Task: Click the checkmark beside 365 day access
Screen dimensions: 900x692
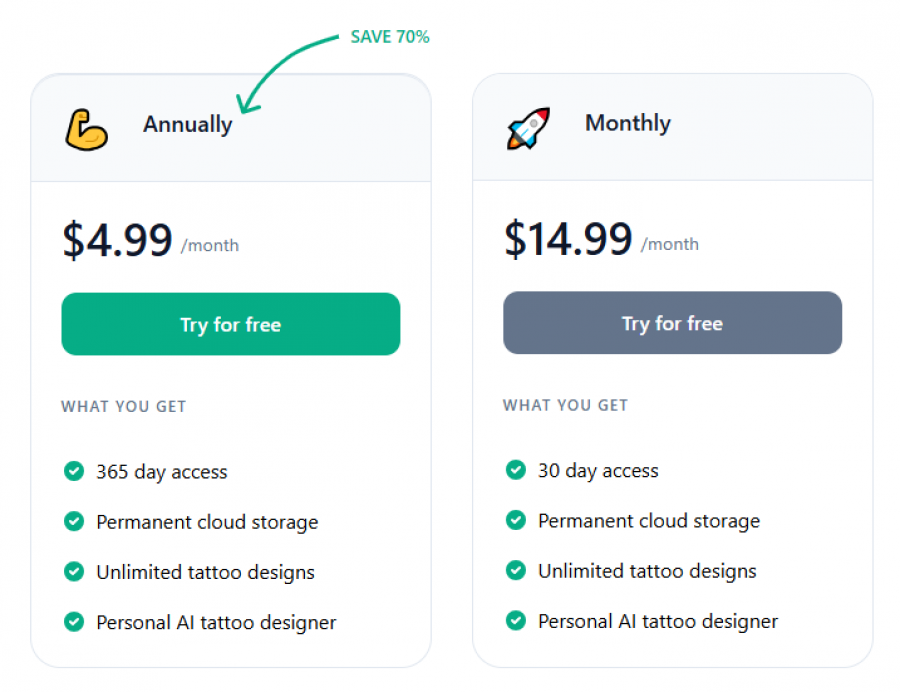Action: (x=74, y=471)
